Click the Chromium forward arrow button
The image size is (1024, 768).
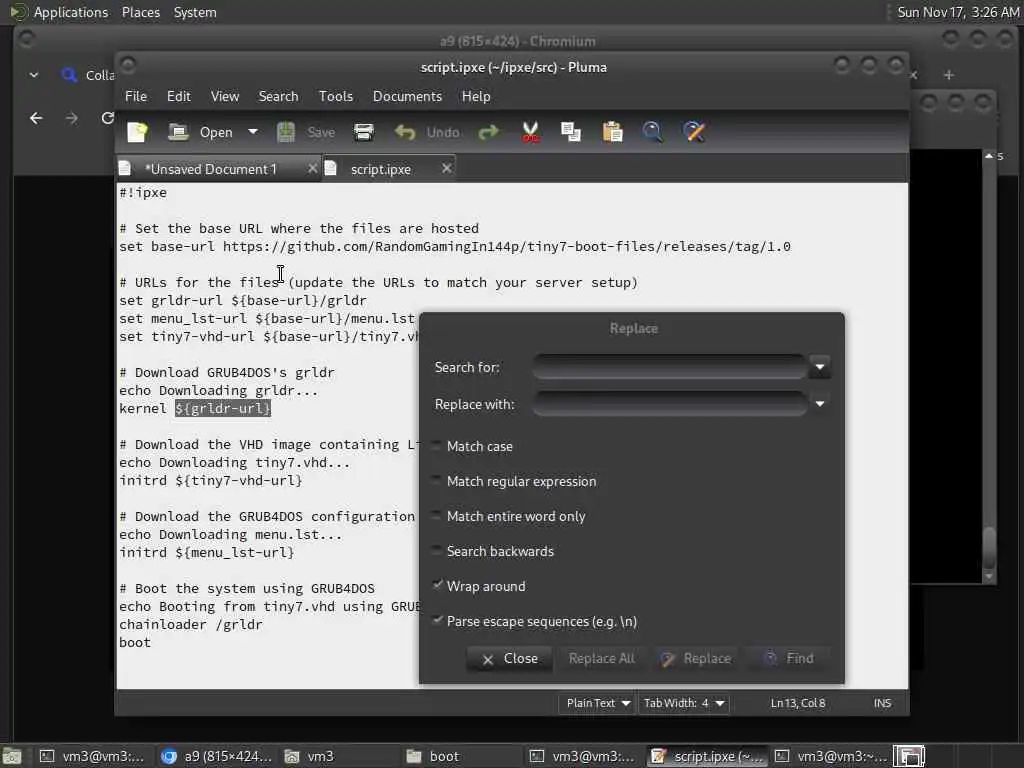[72, 118]
